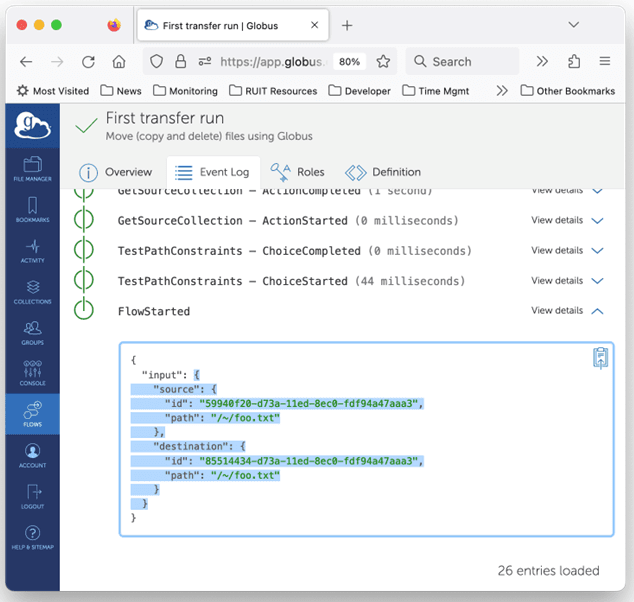Expand details for GetSourceCollection ActionStarted
Image resolution: width=634 pixels, height=602 pixels.
click(x=567, y=220)
